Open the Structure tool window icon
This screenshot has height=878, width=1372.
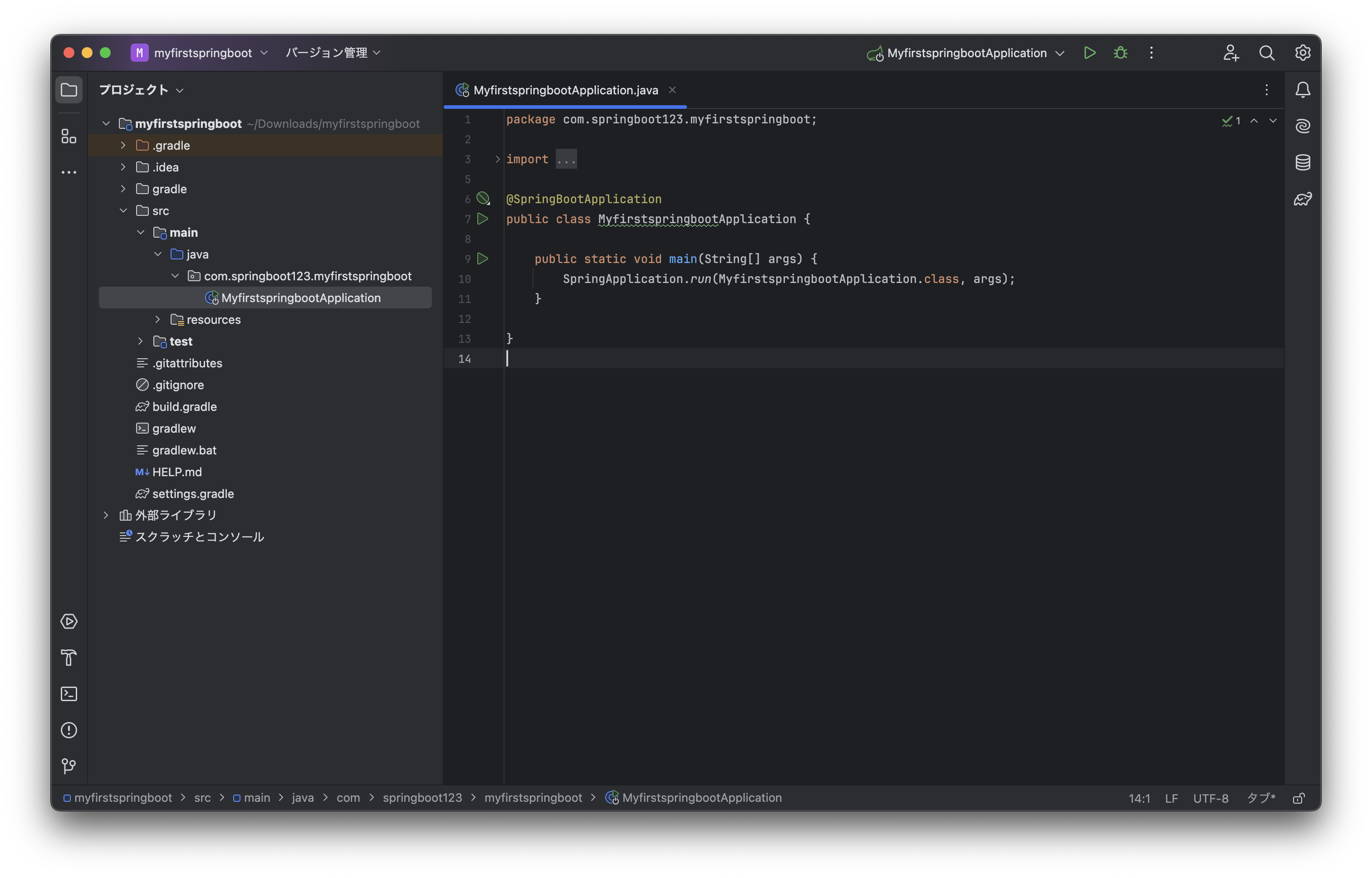pyautogui.click(x=69, y=136)
